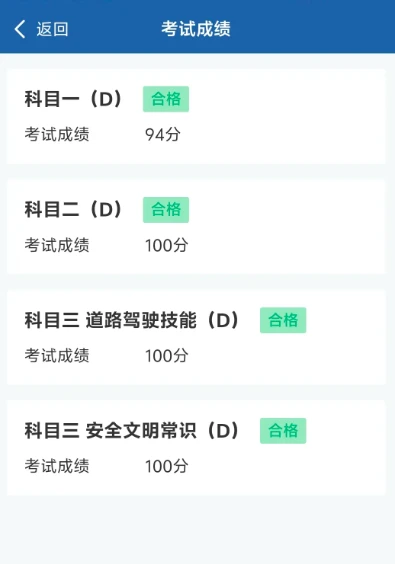Click empty area below the last card
This screenshot has width=395, height=564.
pos(198,531)
